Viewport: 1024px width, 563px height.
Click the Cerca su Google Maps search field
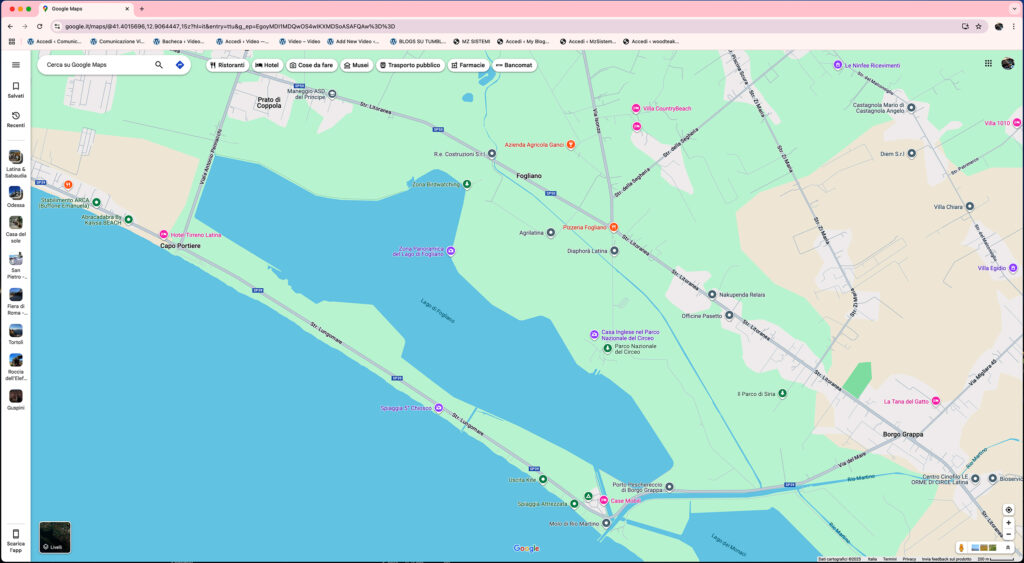click(x=98, y=65)
